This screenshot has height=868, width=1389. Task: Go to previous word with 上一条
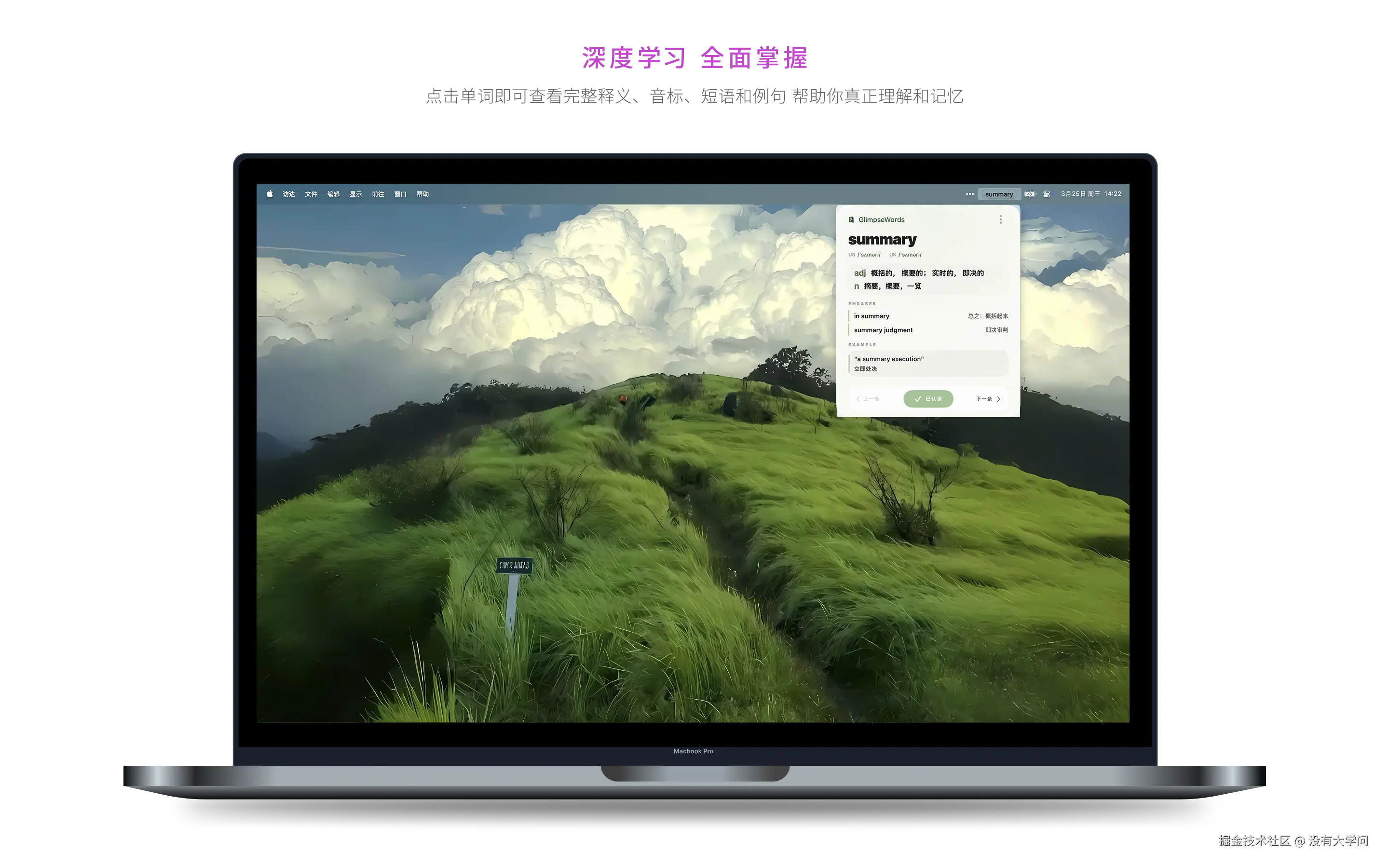pyautogui.click(x=868, y=399)
